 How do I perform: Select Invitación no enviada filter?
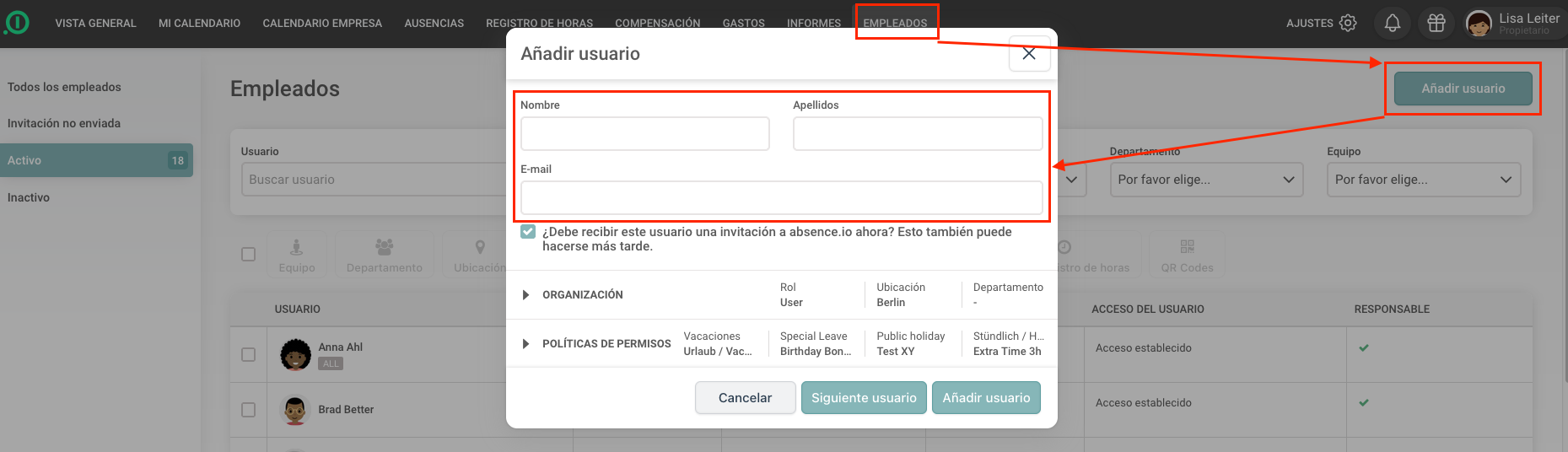coord(64,123)
